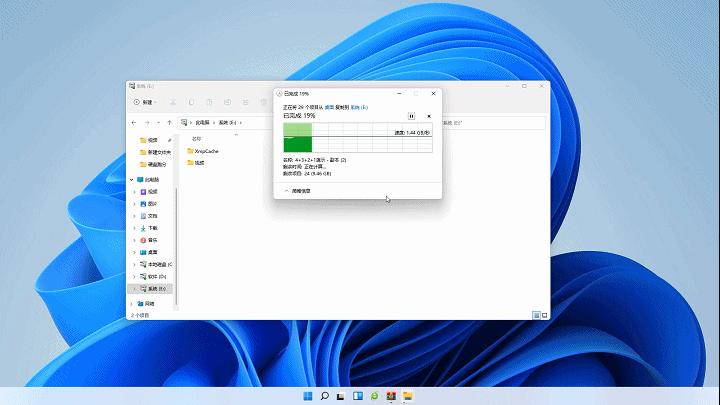720x405 pixels.
Task: Open 新建文件夹 in quick access list
Action: click(155, 152)
